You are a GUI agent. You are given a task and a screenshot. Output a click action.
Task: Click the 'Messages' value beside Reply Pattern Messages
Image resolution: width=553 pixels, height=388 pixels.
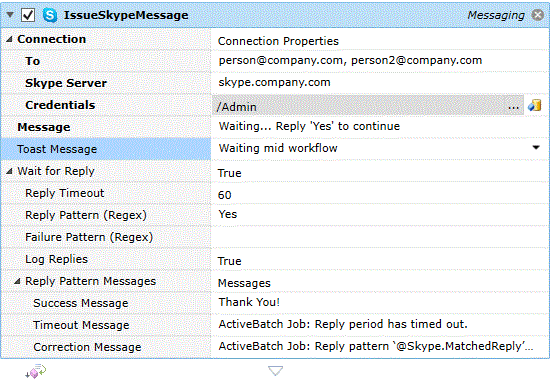tap(244, 283)
